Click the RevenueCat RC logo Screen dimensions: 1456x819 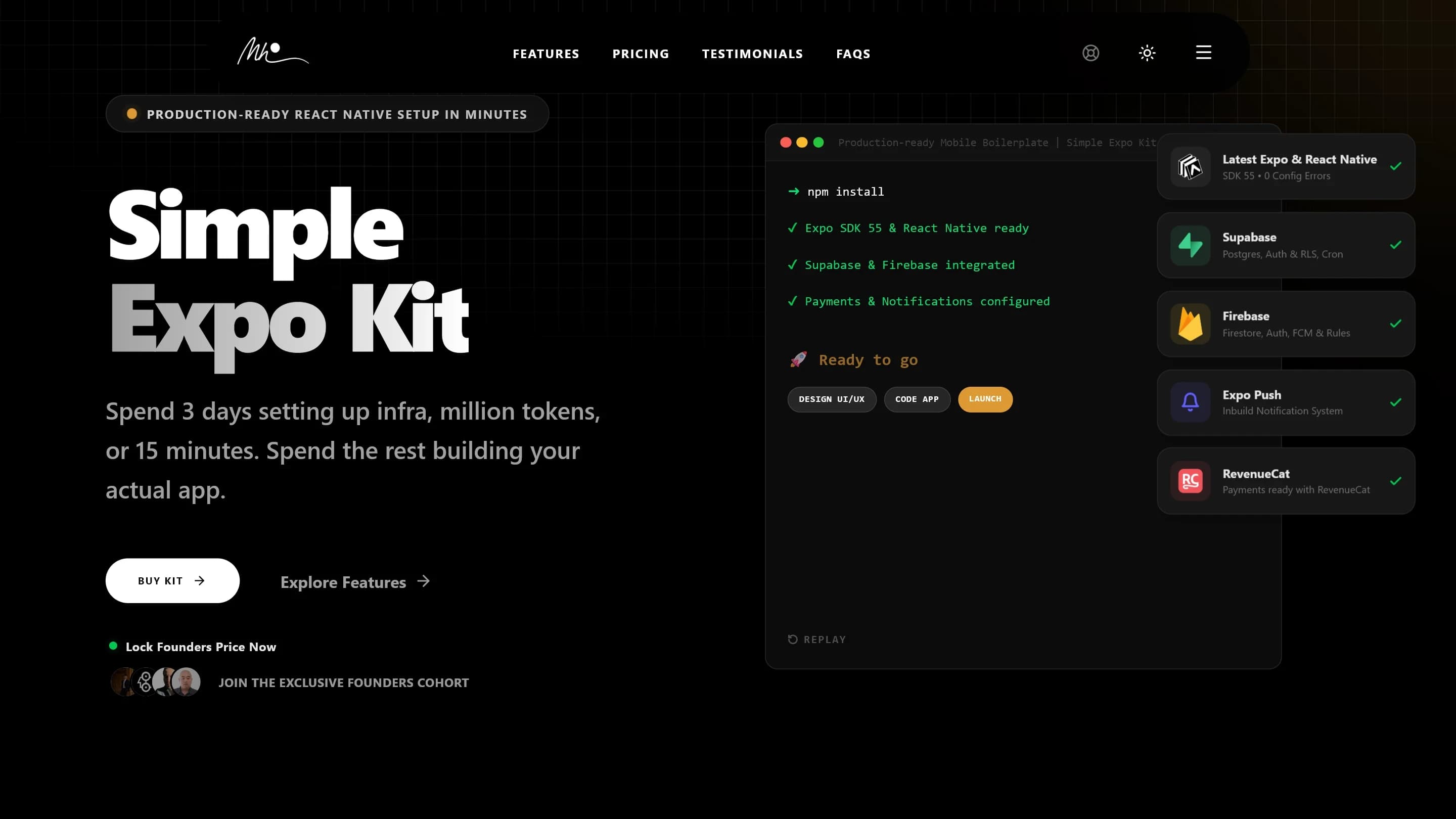1190,481
